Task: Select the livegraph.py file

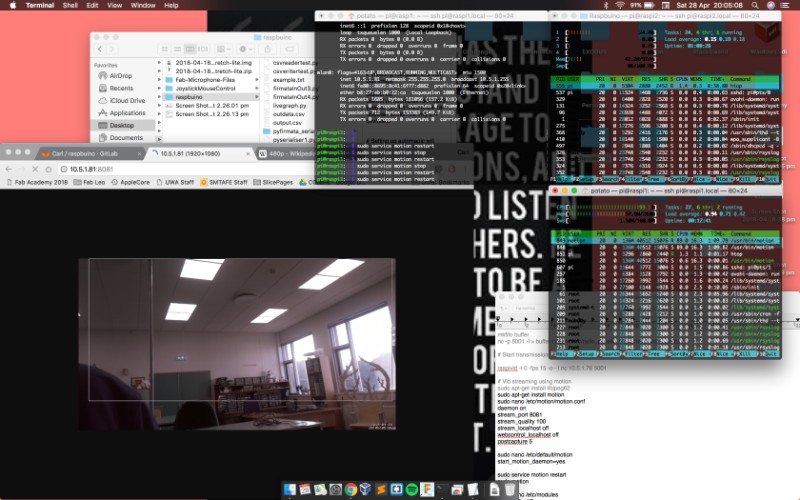Action: [289, 105]
